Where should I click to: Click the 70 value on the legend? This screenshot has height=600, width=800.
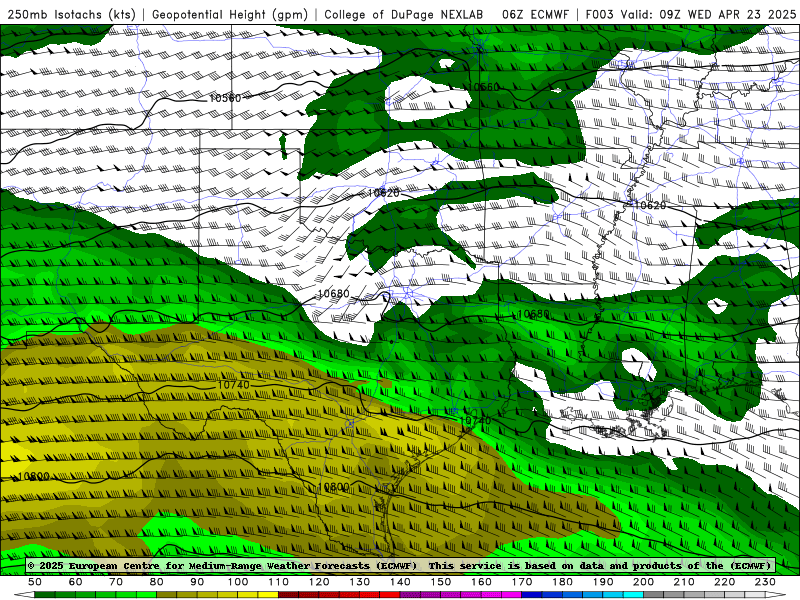coord(116,582)
